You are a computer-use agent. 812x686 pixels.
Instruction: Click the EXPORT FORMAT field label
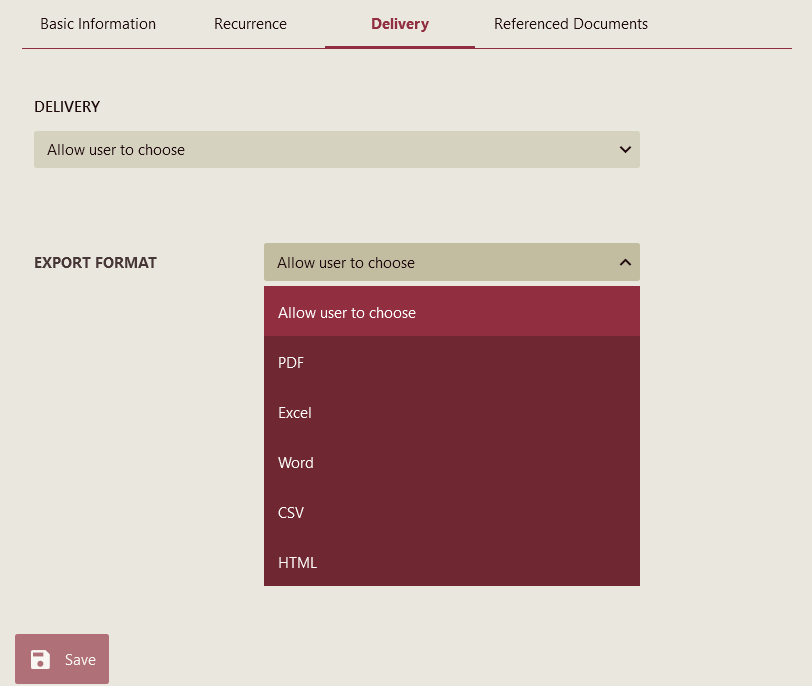pos(95,263)
